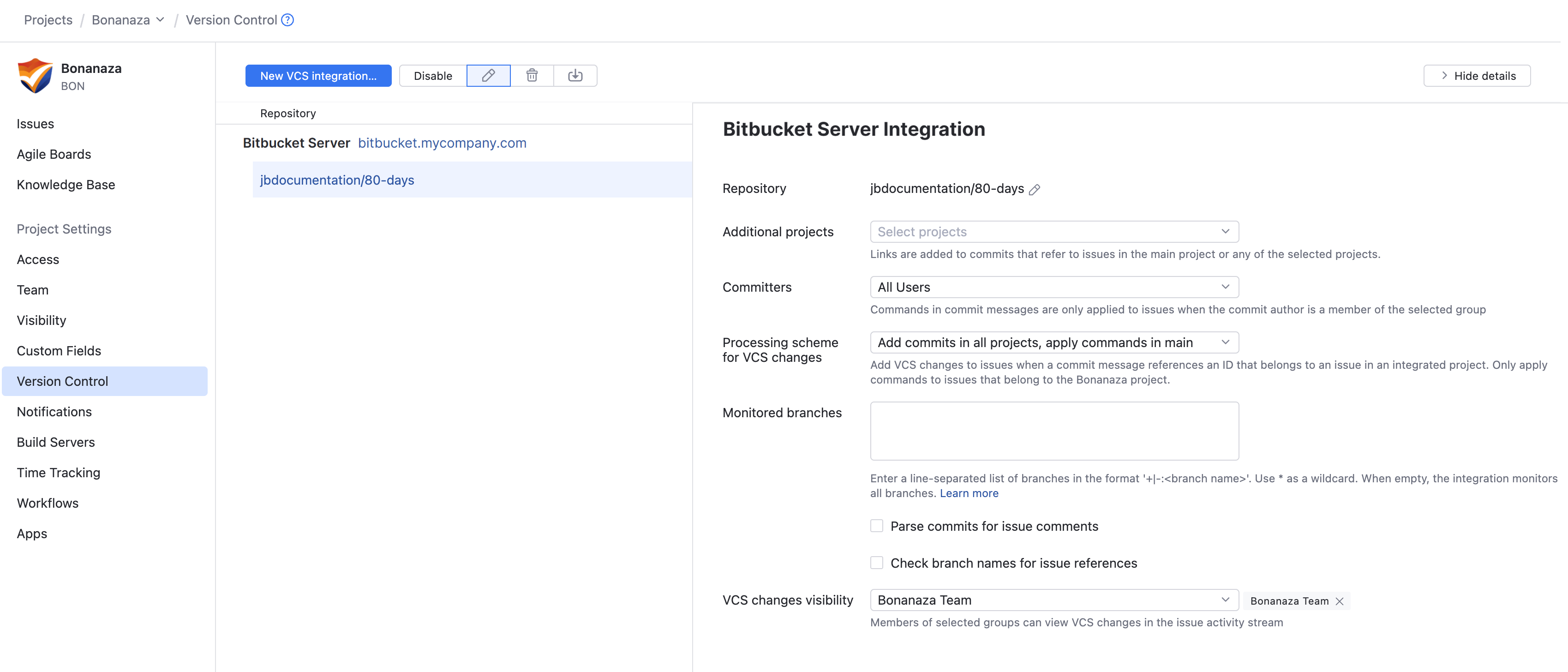1568x672 pixels.
Task: Enable Parse commits for issue comments
Action: [877, 525]
